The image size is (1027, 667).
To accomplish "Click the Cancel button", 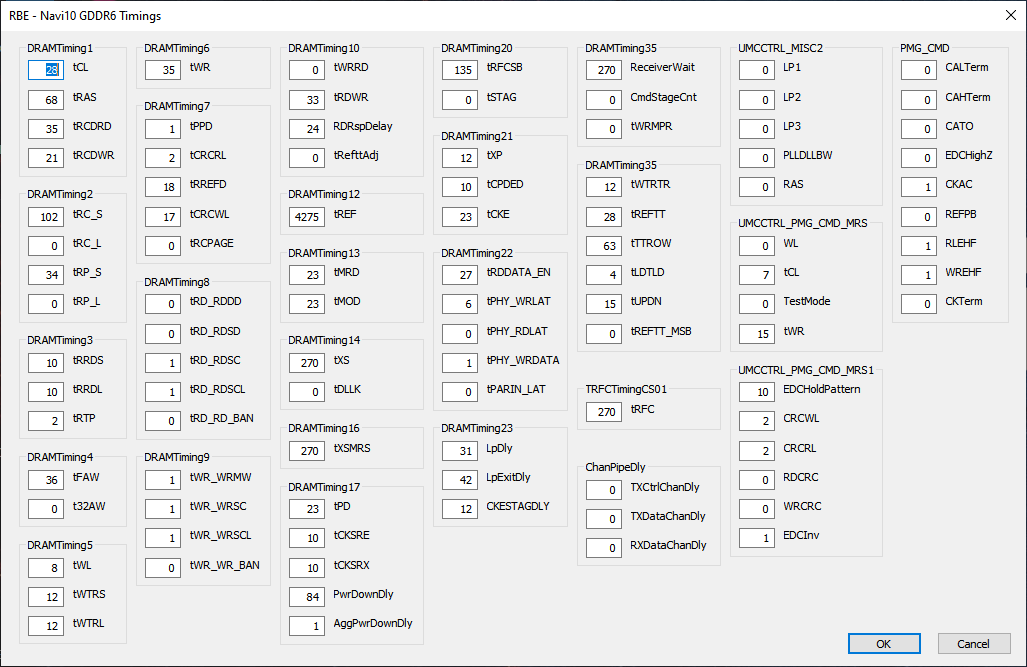I will point(973,644).
